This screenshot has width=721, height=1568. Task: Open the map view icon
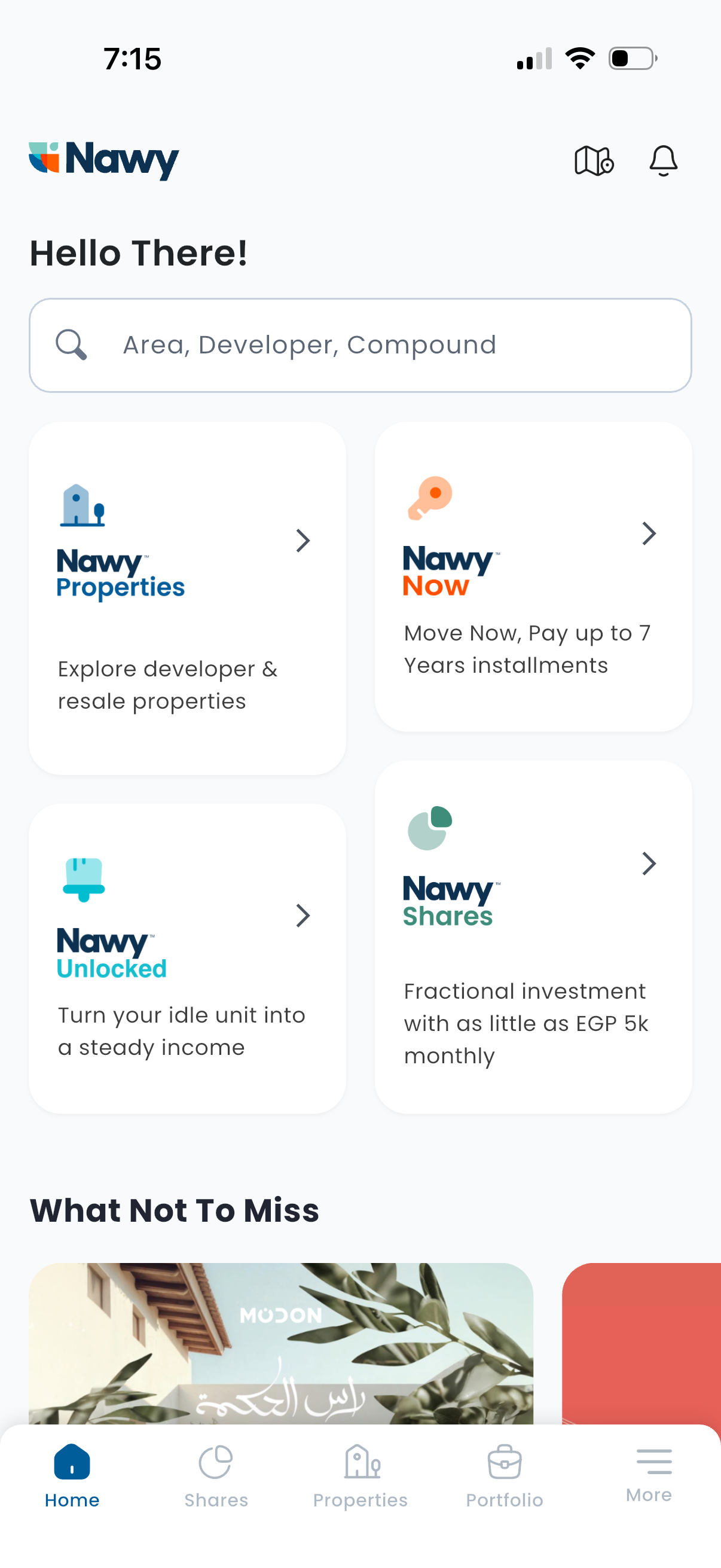tap(593, 161)
